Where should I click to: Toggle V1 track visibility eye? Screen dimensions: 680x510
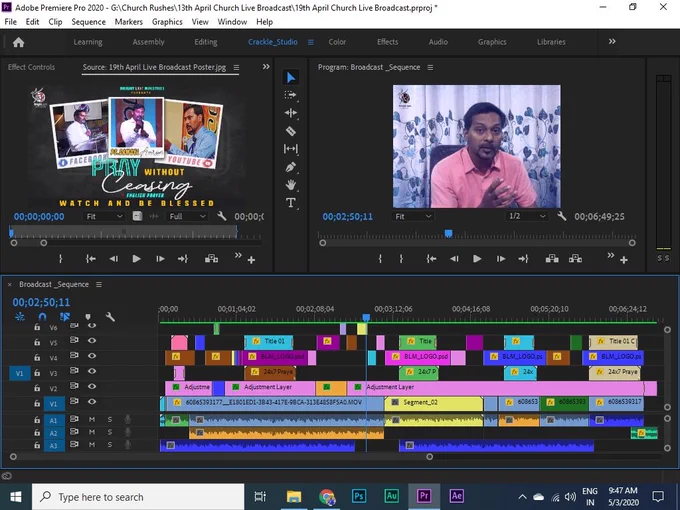[92, 402]
